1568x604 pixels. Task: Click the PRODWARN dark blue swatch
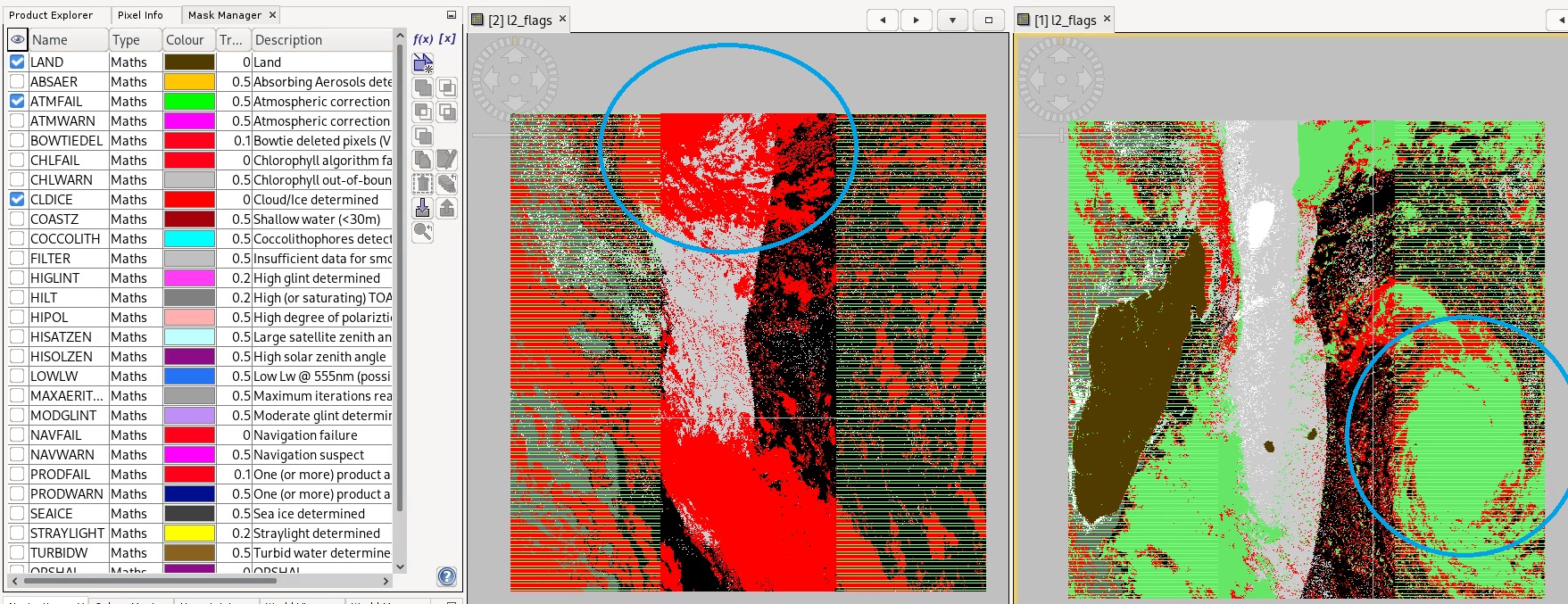(x=189, y=494)
